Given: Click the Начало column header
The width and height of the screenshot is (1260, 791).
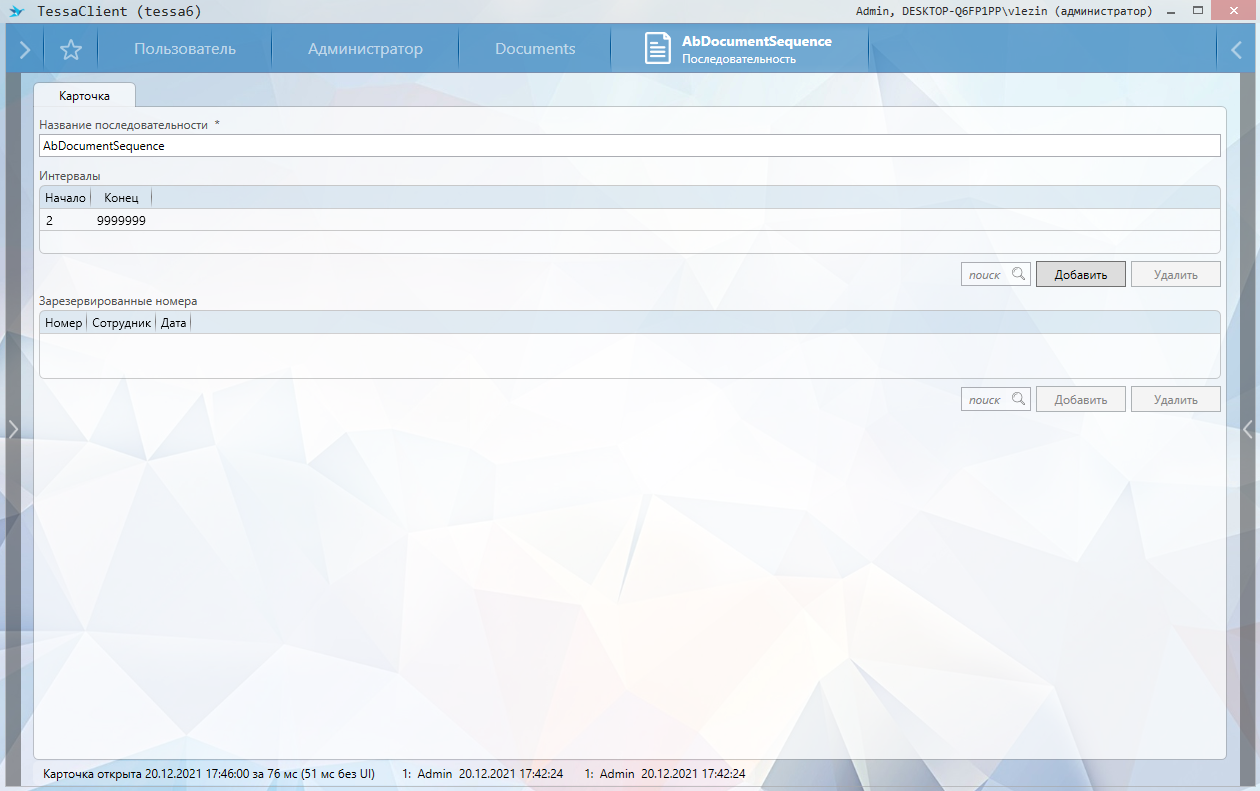Looking at the screenshot, I should (x=65, y=198).
